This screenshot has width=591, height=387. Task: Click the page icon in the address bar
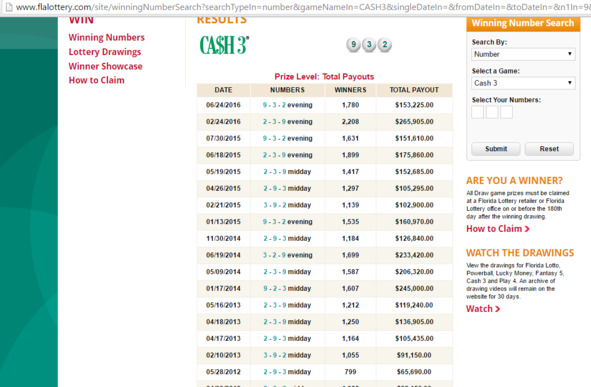9,7
